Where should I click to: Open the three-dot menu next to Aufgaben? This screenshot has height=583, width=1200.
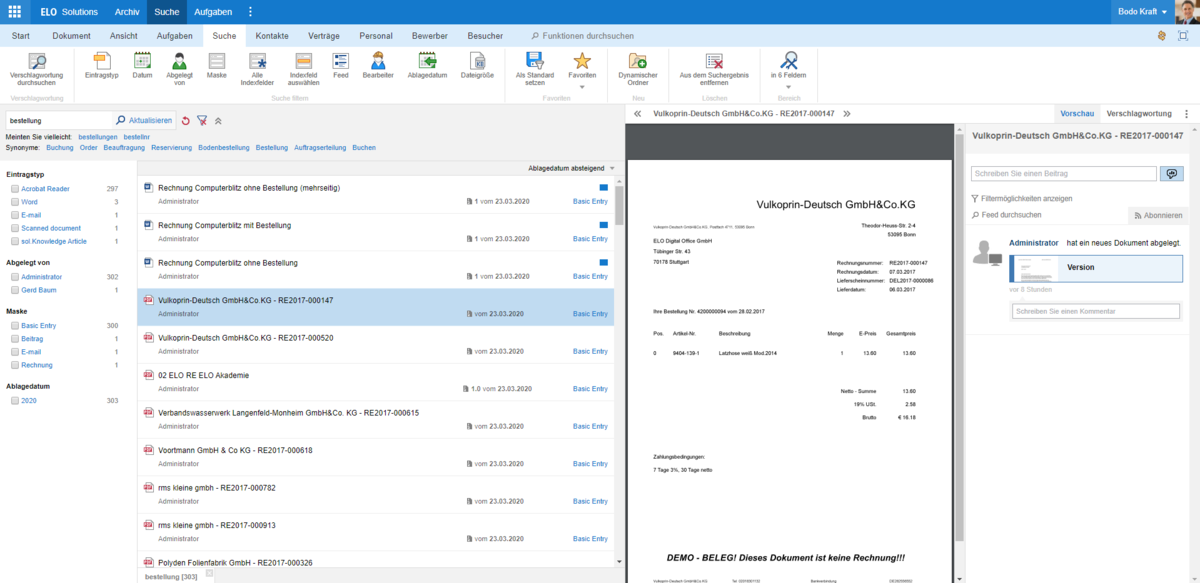click(x=250, y=12)
